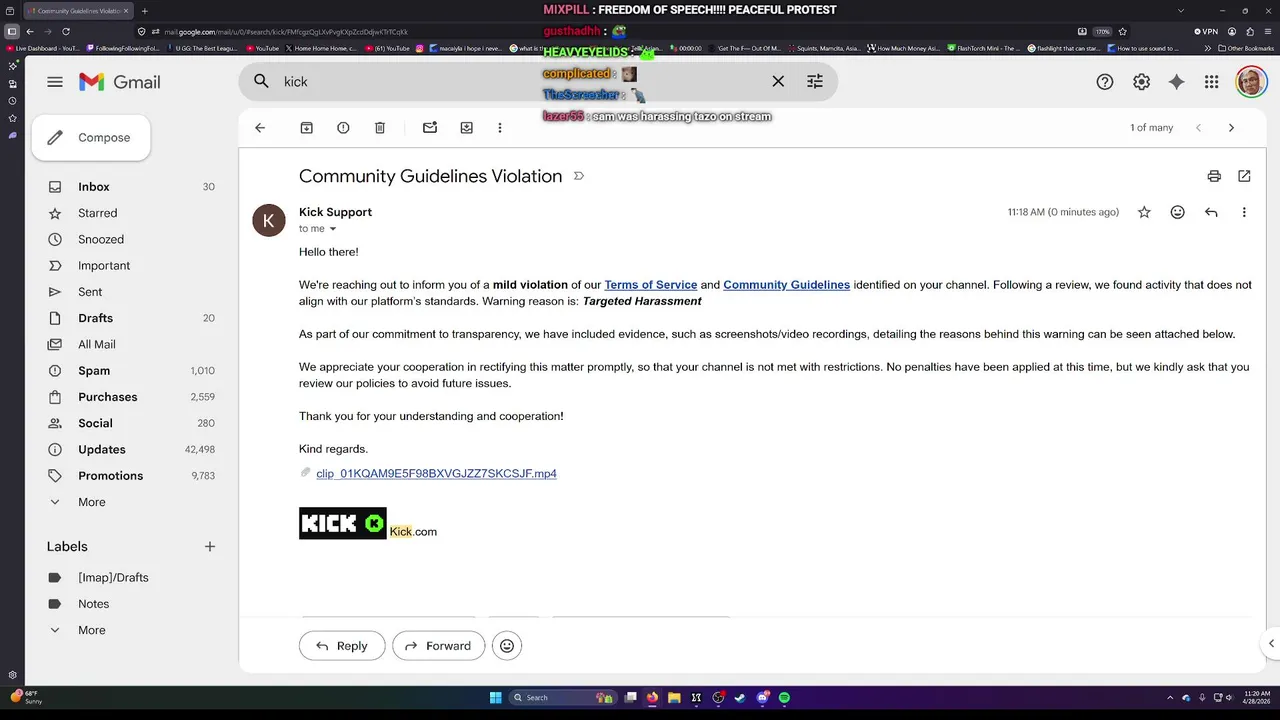Image resolution: width=1280 pixels, height=720 pixels.
Task: Reply using the header arrow icon
Action: 1211,212
